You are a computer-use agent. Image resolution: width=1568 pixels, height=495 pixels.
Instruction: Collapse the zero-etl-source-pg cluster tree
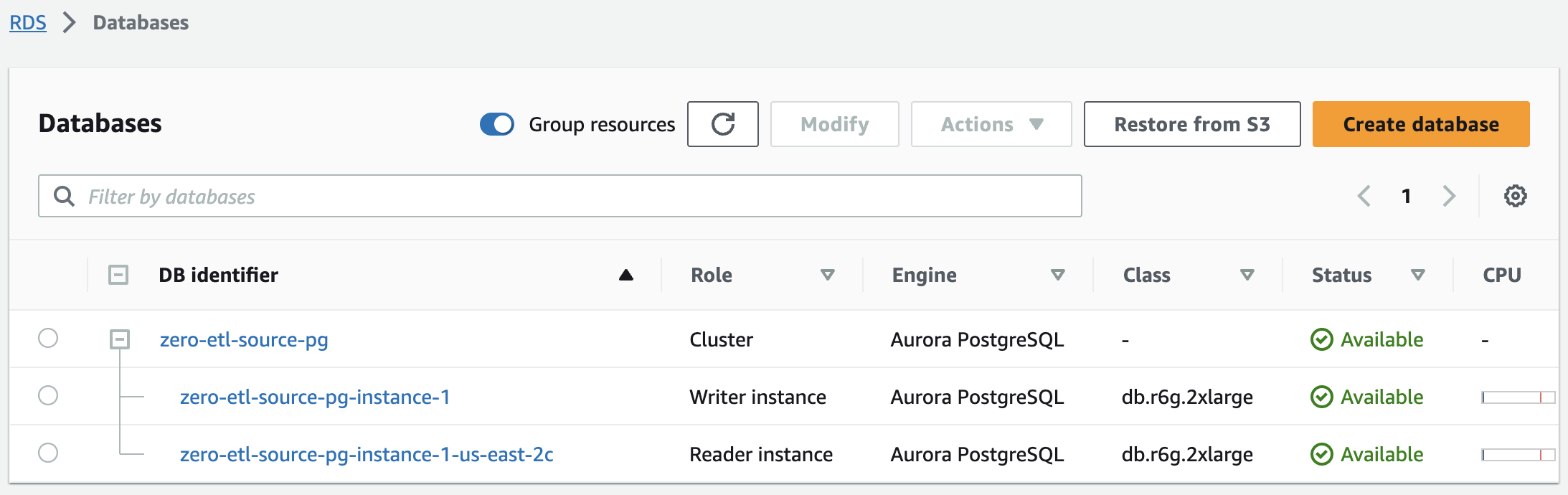(x=120, y=339)
